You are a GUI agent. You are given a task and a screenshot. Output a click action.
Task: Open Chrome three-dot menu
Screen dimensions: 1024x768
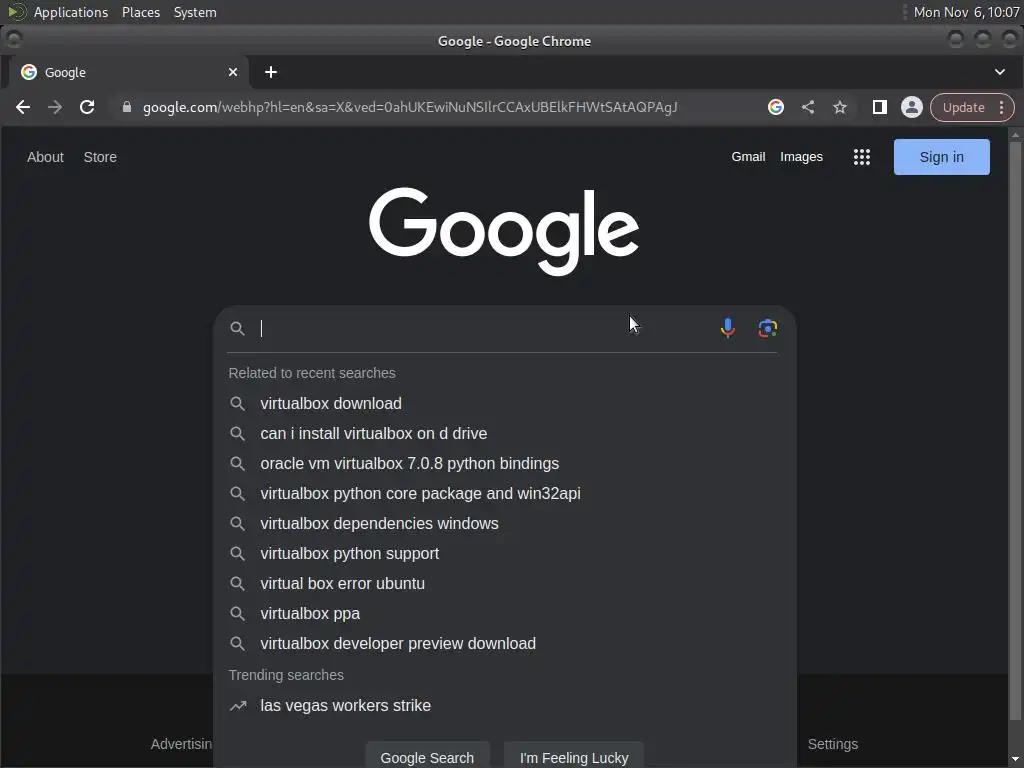click(1002, 107)
